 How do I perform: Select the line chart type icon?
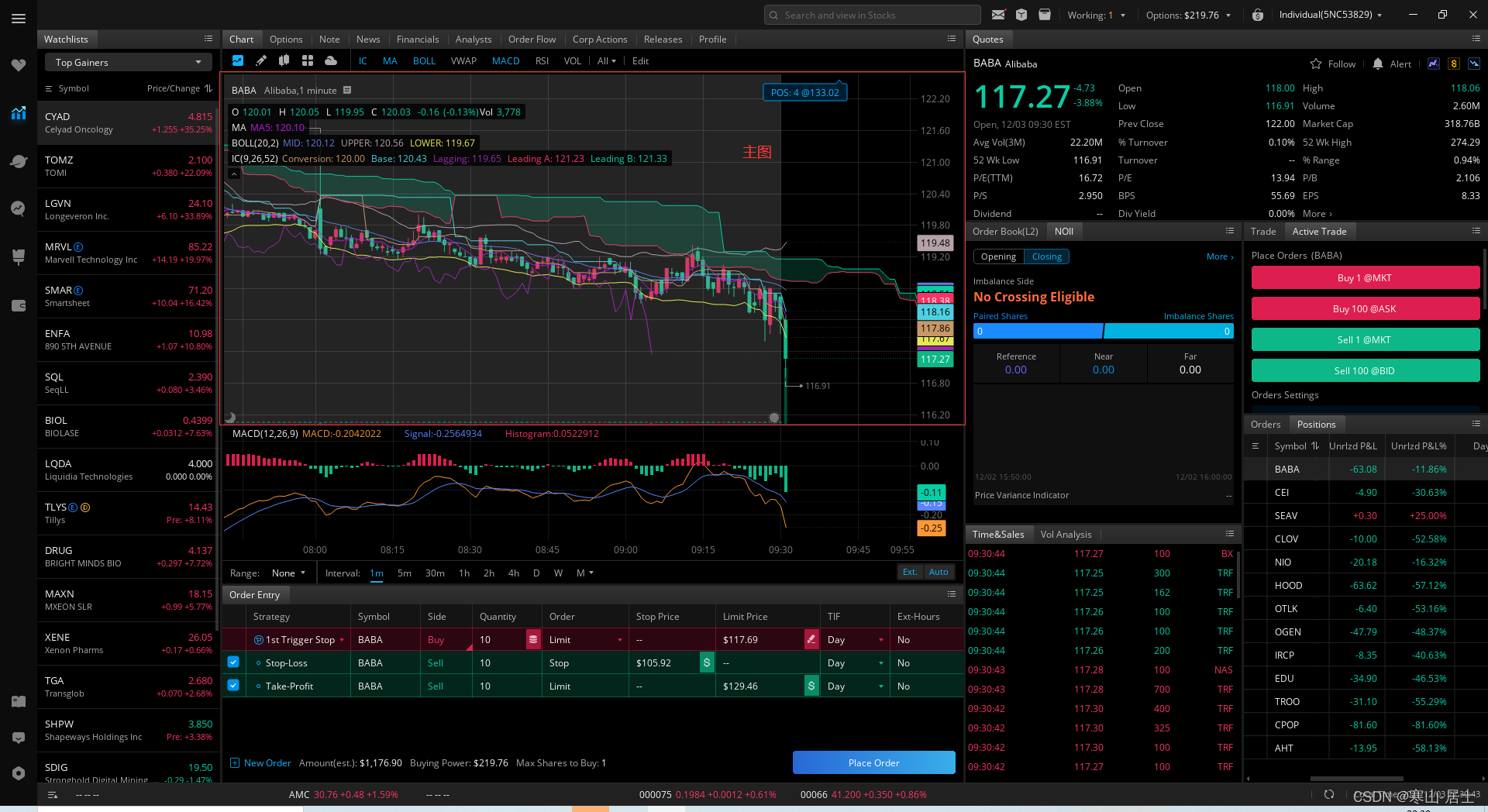coord(238,60)
